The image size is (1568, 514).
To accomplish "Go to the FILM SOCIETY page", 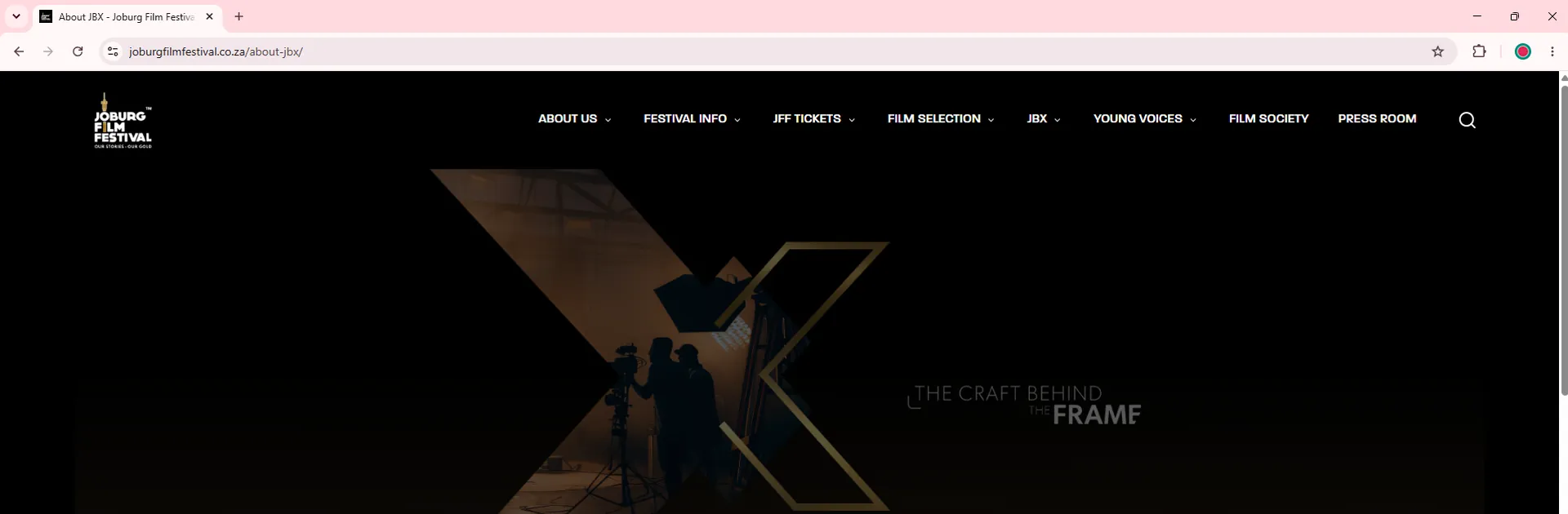I will [x=1268, y=118].
